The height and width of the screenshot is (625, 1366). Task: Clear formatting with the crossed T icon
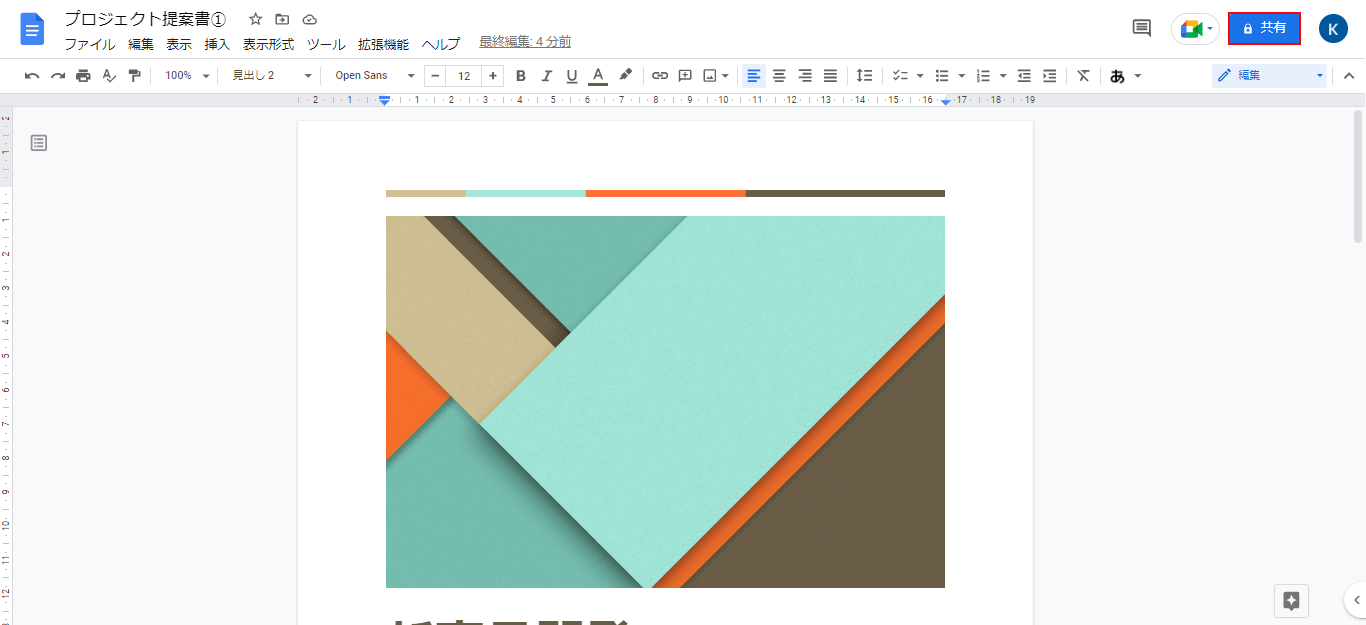point(1083,75)
